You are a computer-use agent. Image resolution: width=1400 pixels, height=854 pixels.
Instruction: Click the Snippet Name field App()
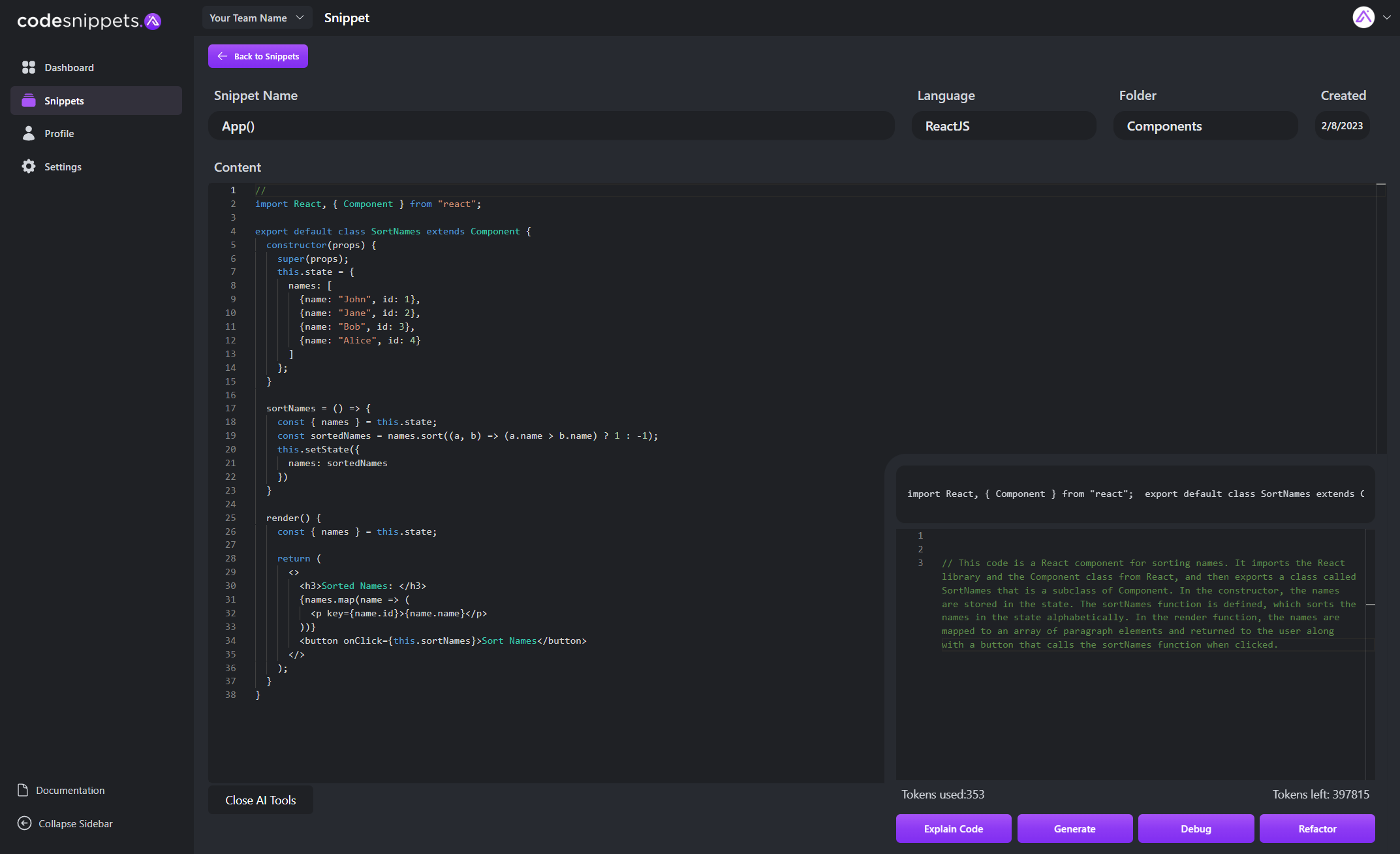[x=551, y=126]
